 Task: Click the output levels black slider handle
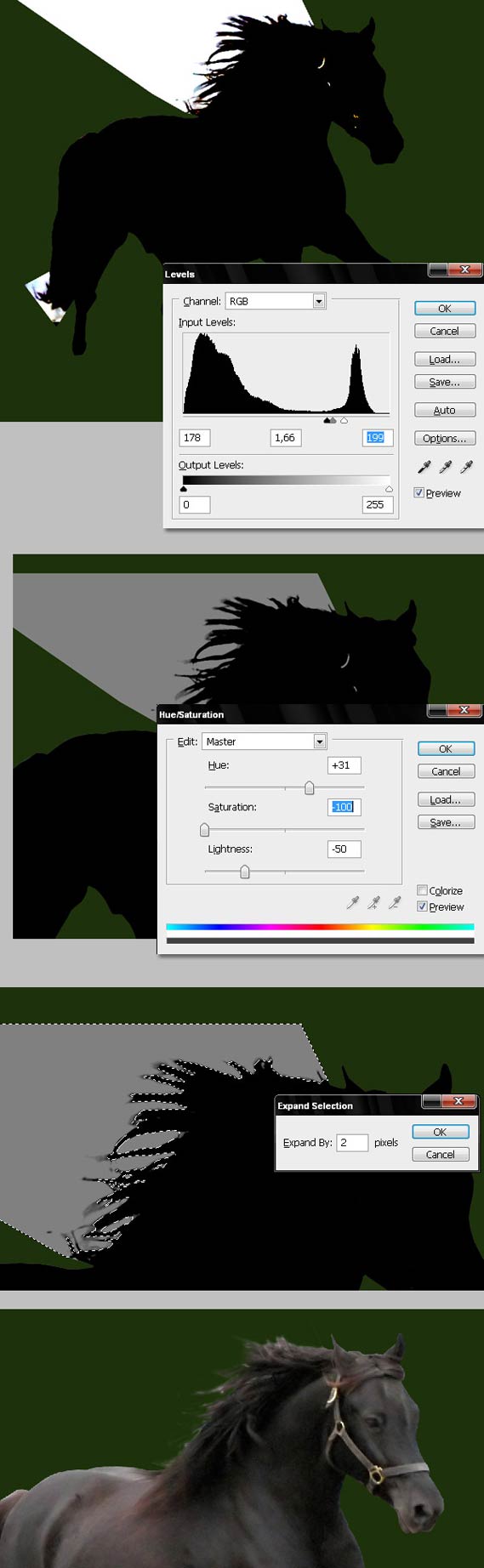pyautogui.click(x=184, y=489)
